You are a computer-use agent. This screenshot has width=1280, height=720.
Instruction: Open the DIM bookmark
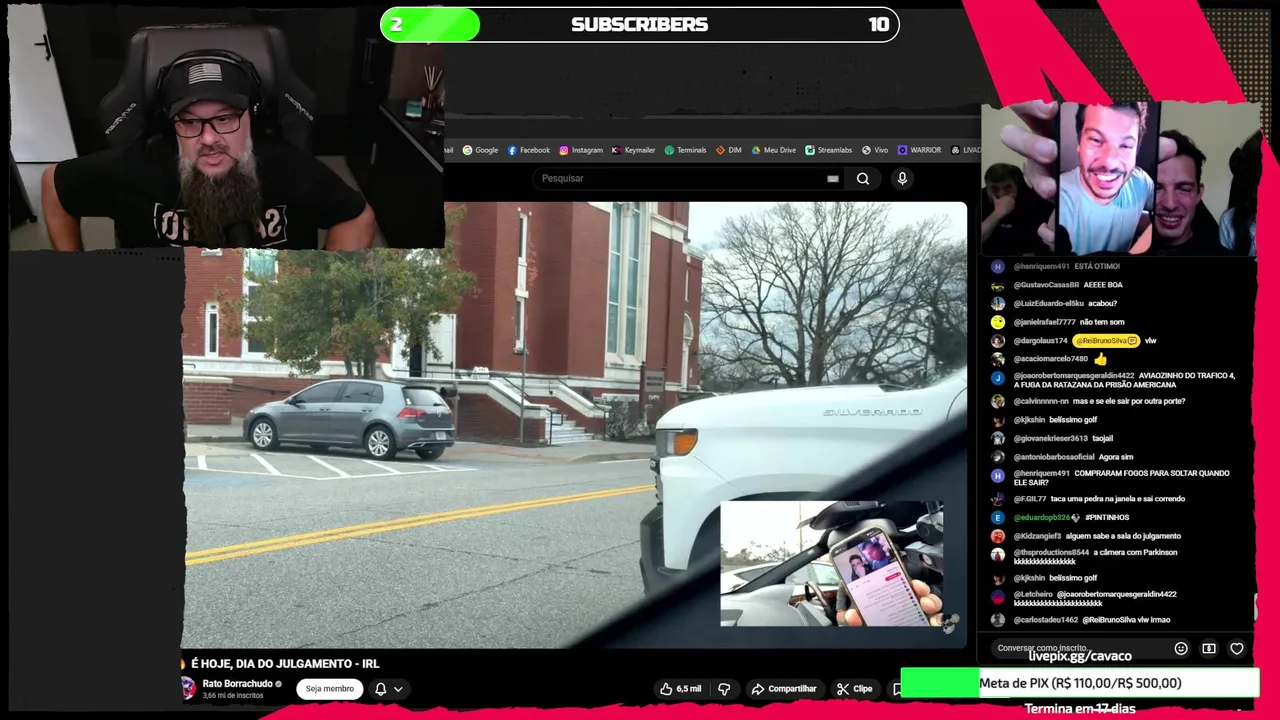click(729, 150)
